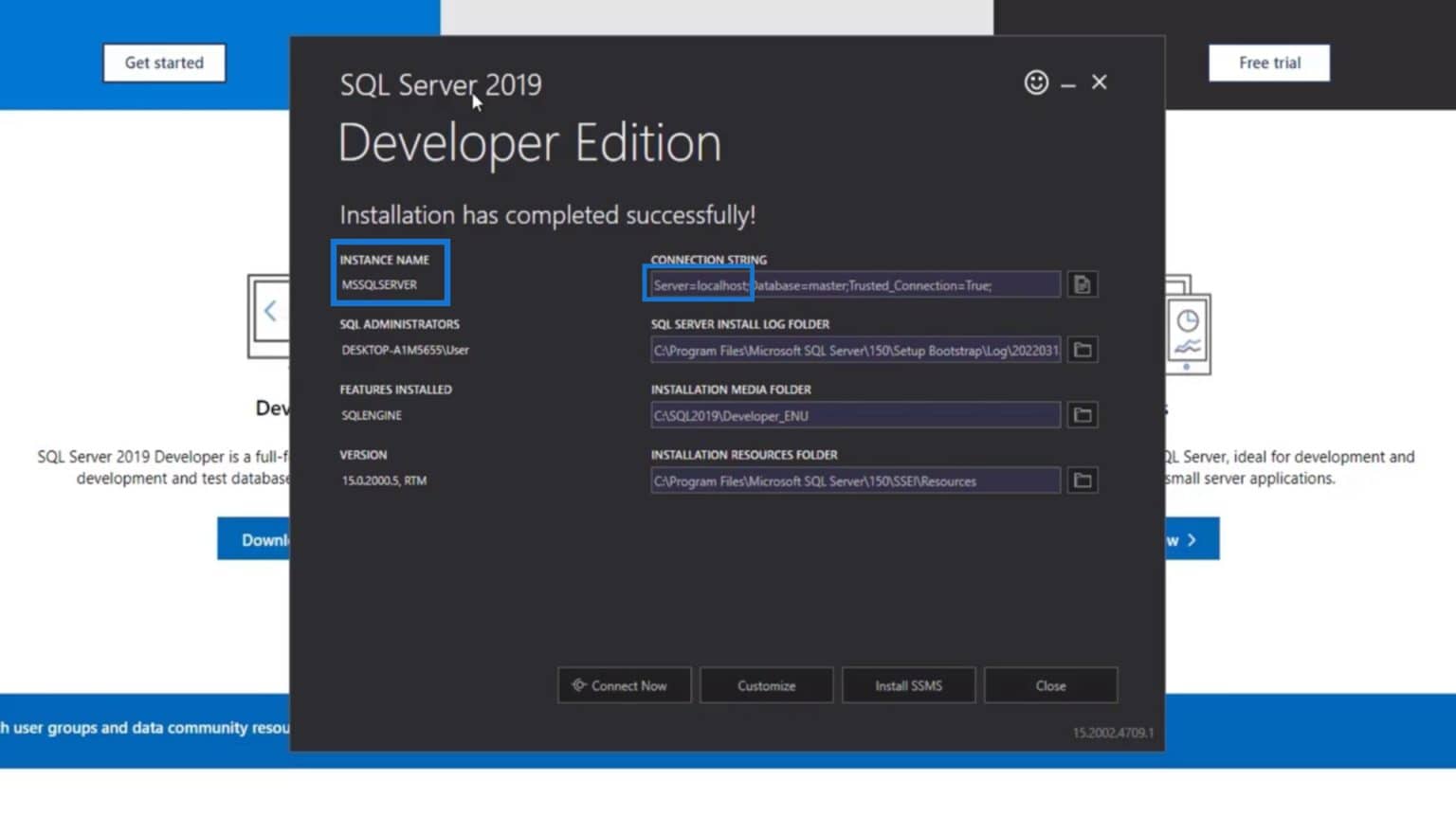Click the SQLENGINE features text
The width and height of the screenshot is (1456, 817).
click(372, 415)
